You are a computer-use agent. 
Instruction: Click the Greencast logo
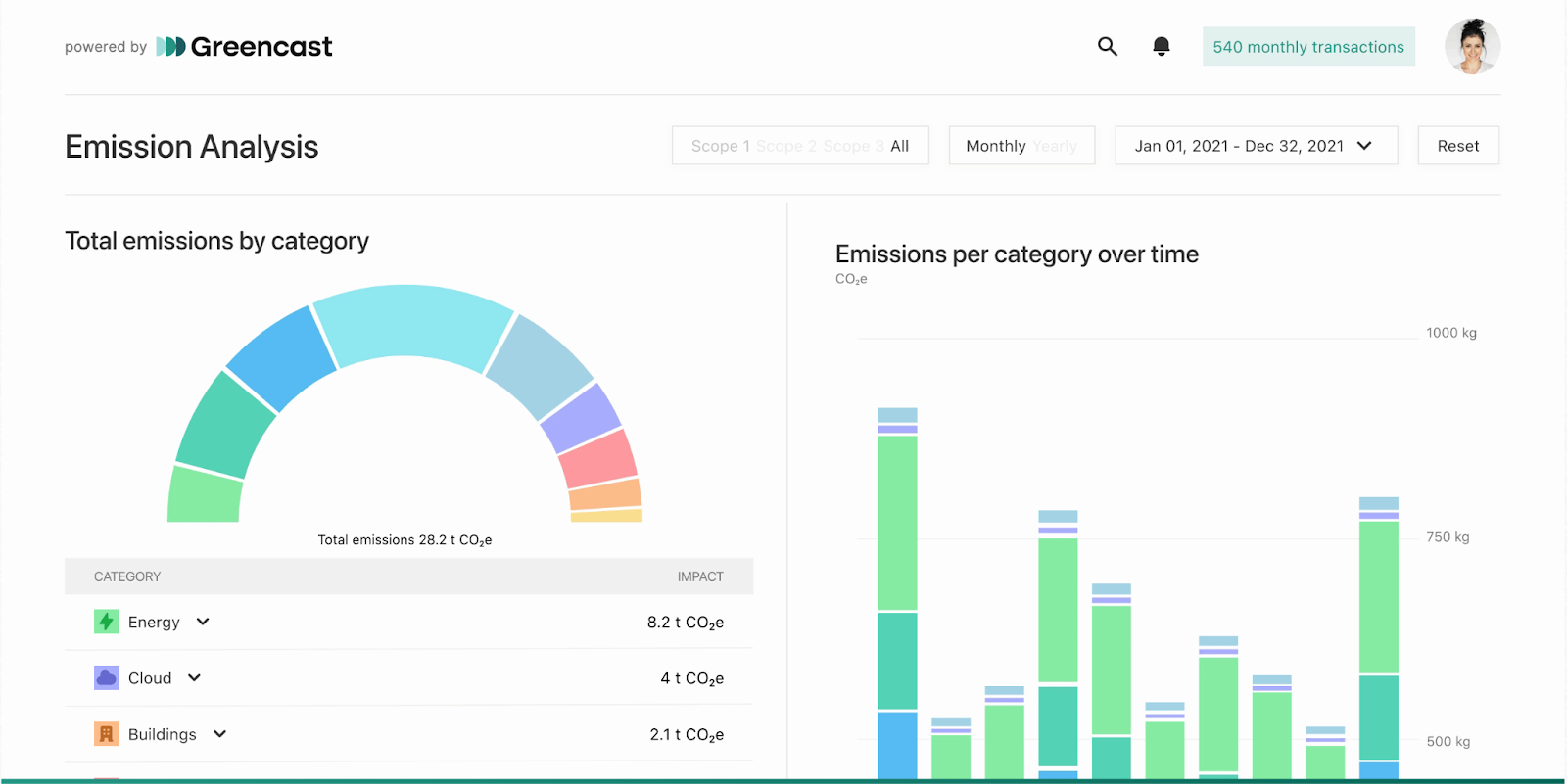click(x=244, y=46)
